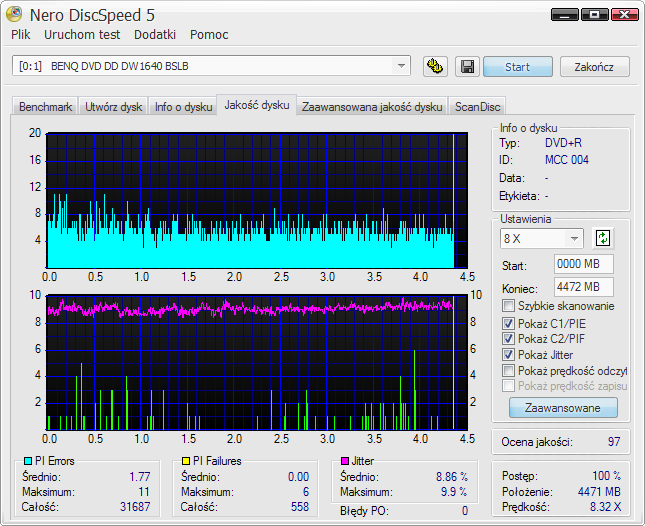Select the Jakość dysku tab

click(x=257, y=105)
